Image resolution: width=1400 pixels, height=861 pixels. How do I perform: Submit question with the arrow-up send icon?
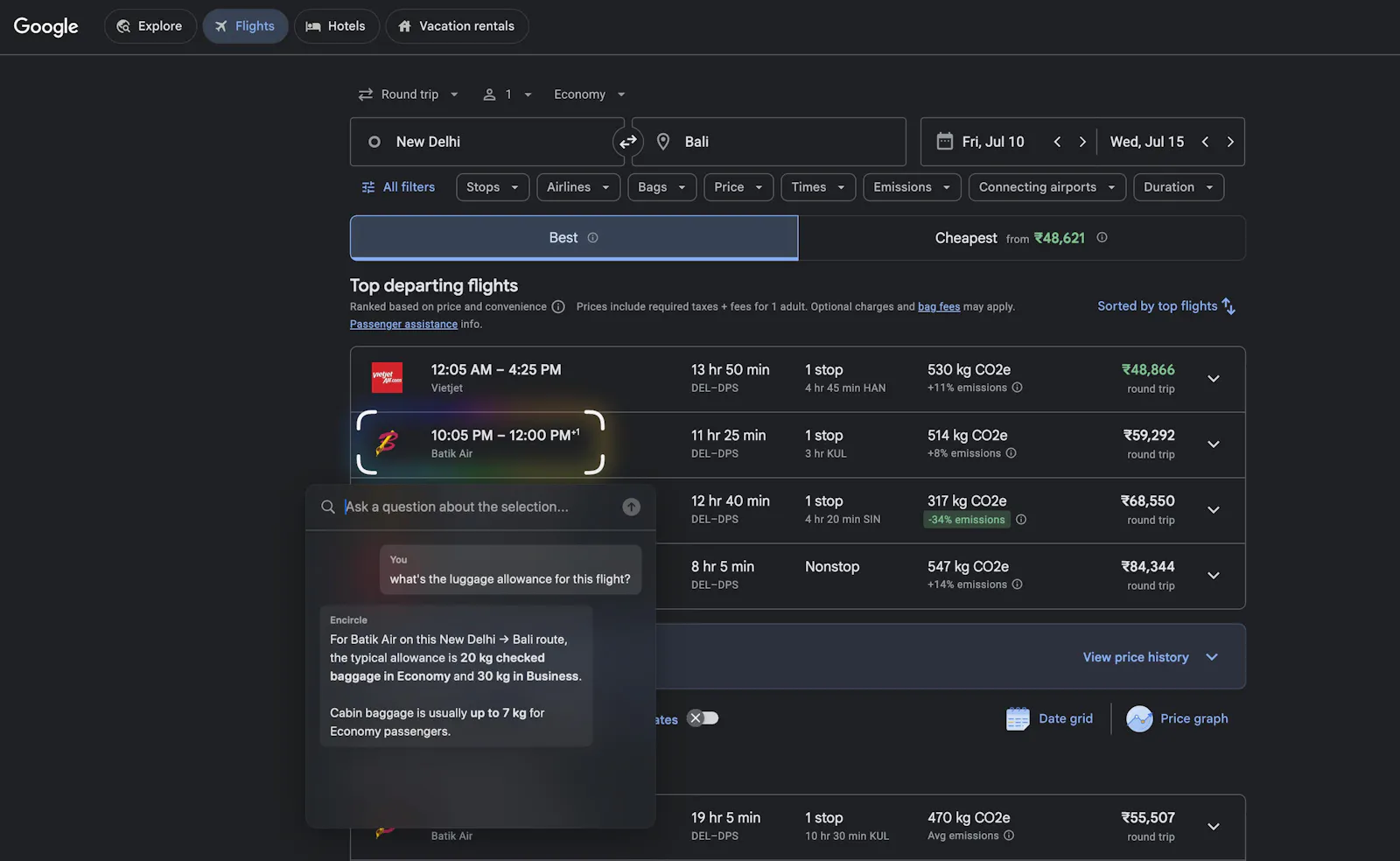coord(631,507)
